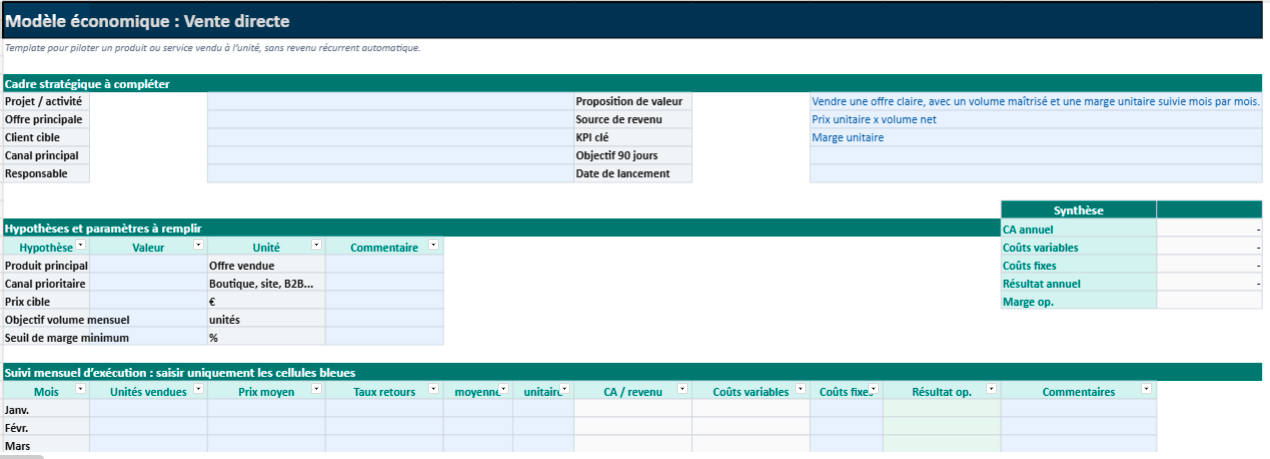Screen dimensions: 1270x459
Task: Expand the CA / revenu filter dropdown
Action: point(682,390)
